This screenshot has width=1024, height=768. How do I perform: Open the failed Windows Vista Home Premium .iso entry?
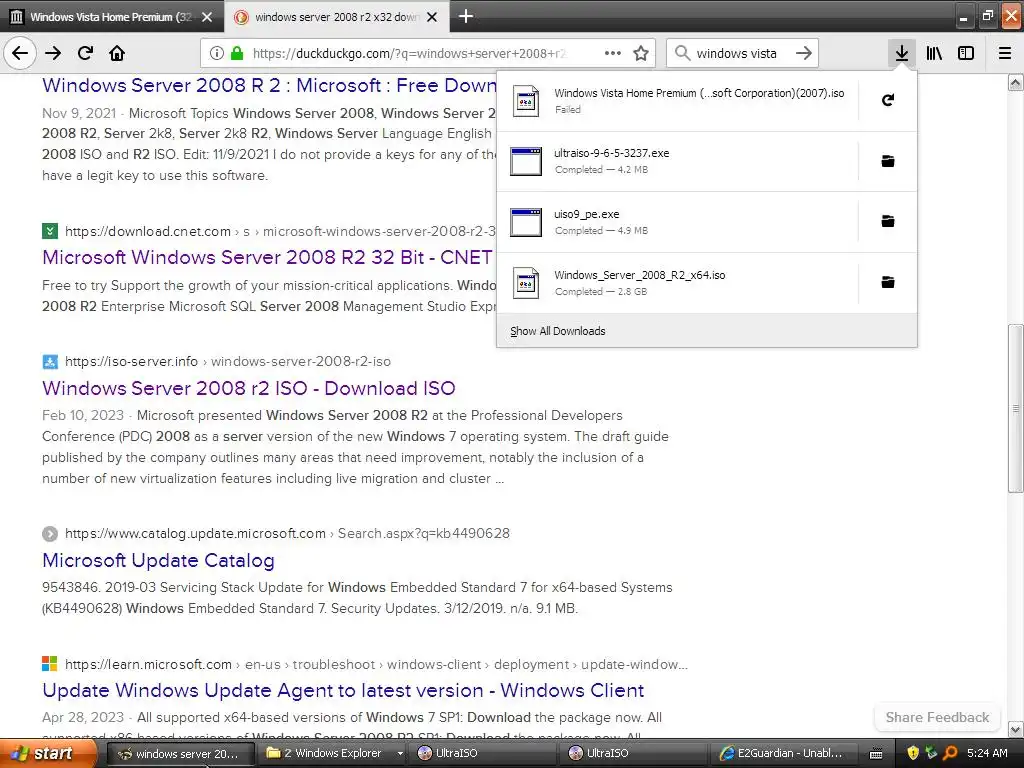pos(678,101)
